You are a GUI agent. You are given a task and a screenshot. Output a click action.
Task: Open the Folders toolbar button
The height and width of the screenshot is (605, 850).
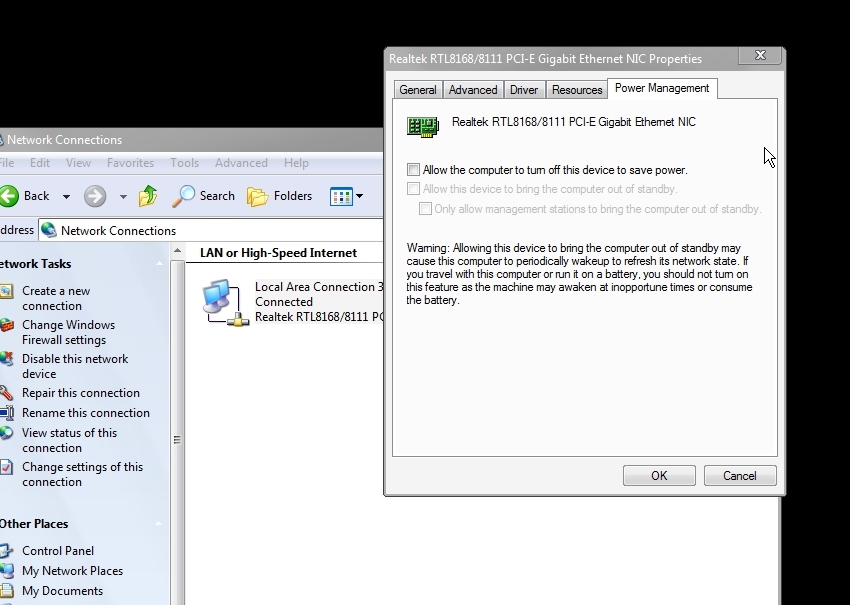click(x=280, y=196)
